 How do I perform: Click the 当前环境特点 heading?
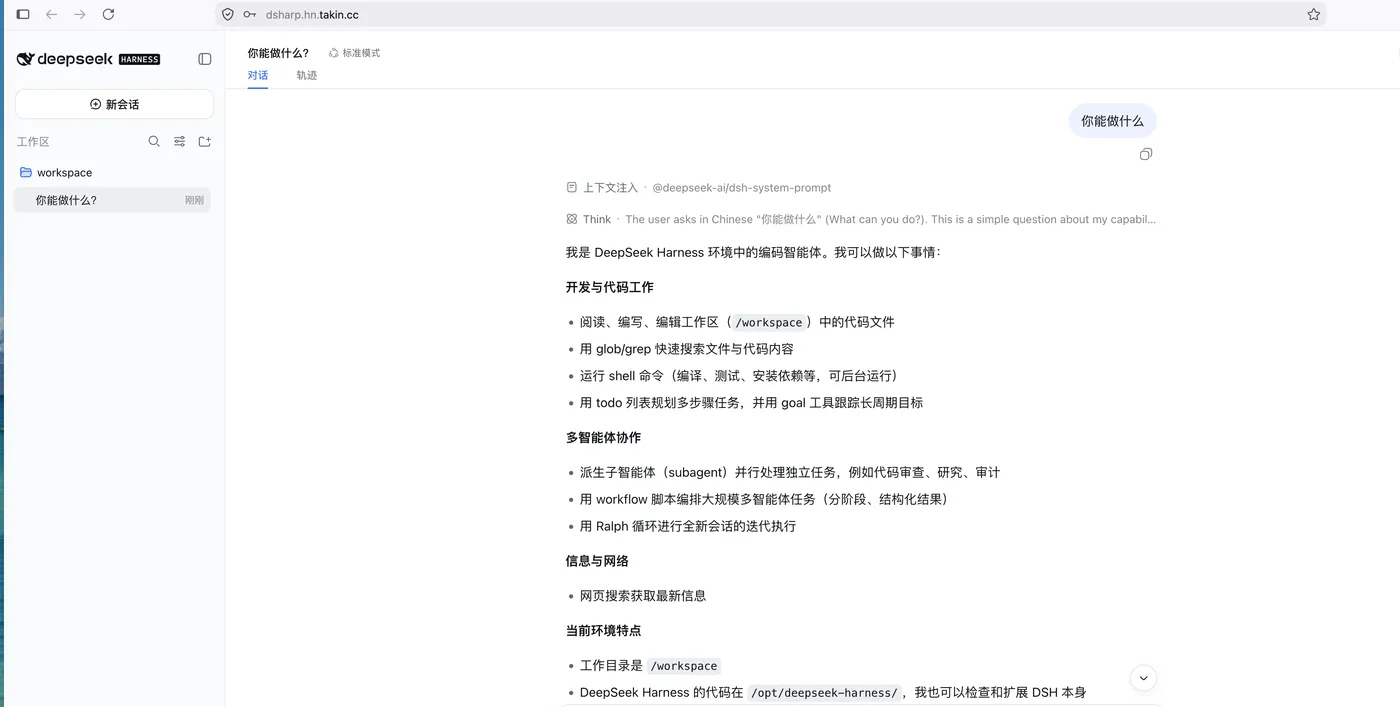[604, 631]
